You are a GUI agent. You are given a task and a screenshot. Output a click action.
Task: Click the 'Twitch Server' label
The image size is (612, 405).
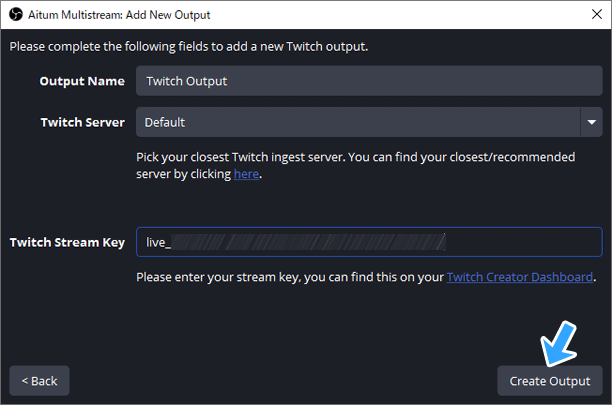pyautogui.click(x=83, y=123)
